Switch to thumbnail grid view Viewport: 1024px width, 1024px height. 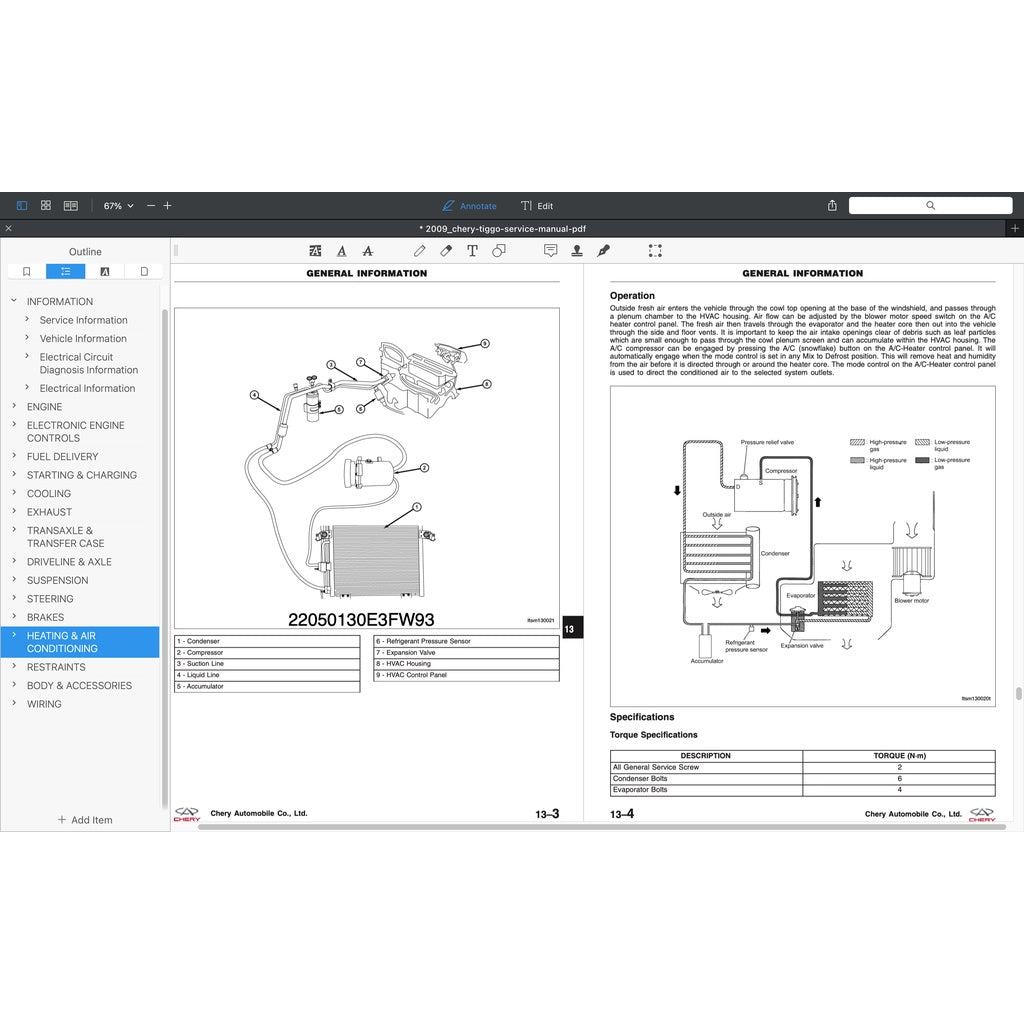click(x=46, y=206)
